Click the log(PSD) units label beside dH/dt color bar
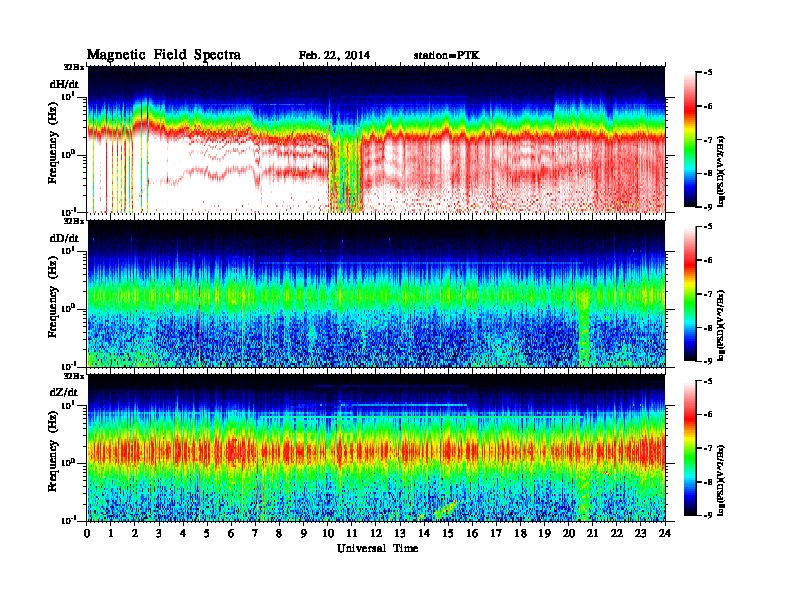792x612 pixels. tap(721, 170)
